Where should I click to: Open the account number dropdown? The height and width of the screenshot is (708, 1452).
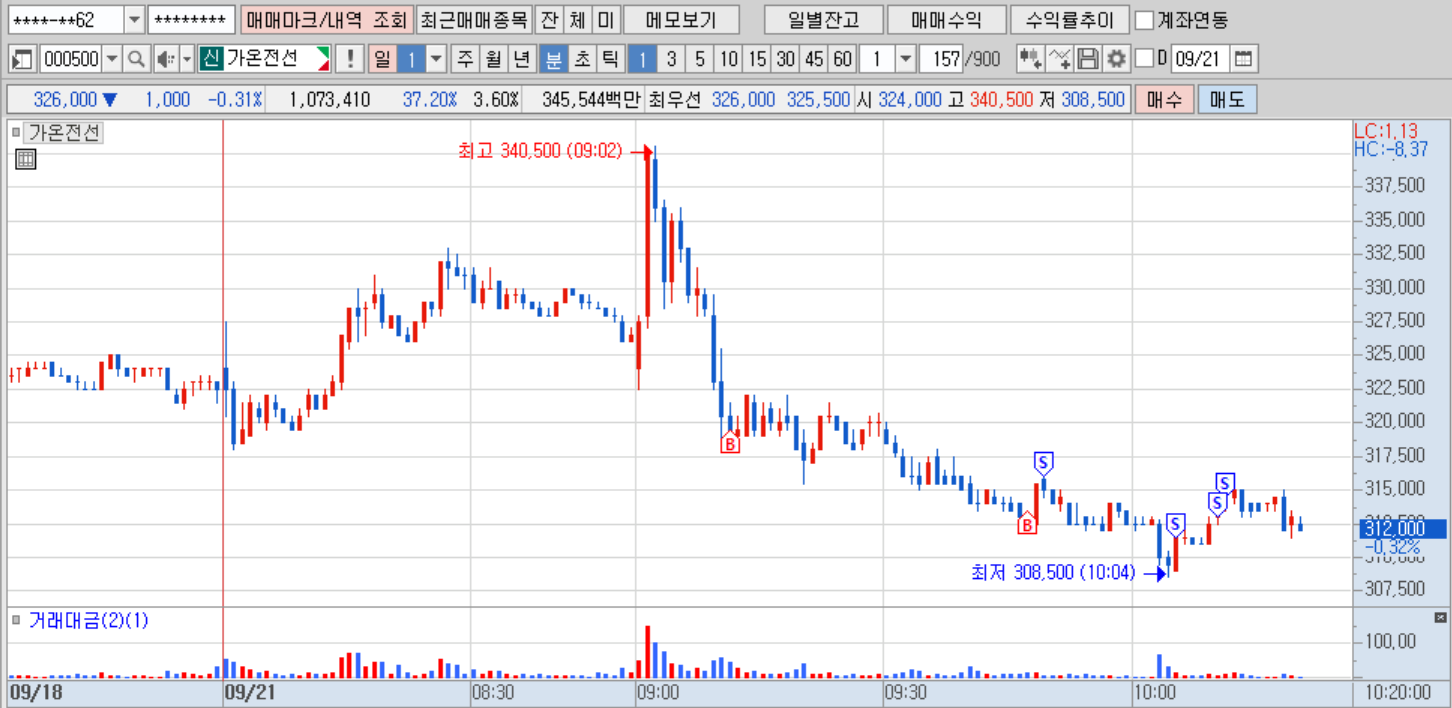point(134,20)
